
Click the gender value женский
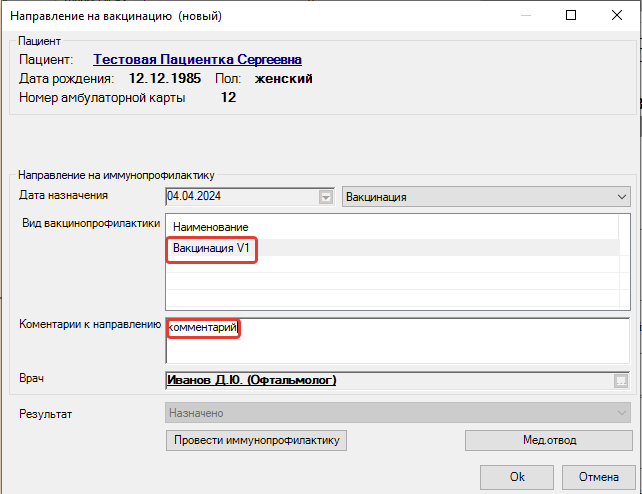click(x=283, y=78)
